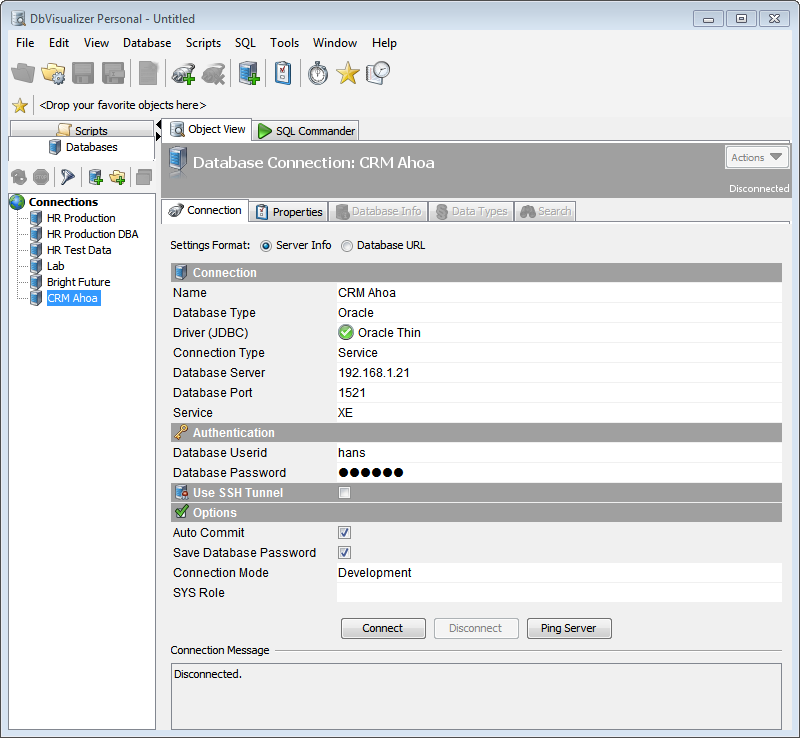The width and height of the screenshot is (800, 738).
Task: Uncheck the Auto Commit checkbox
Action: coord(344,533)
